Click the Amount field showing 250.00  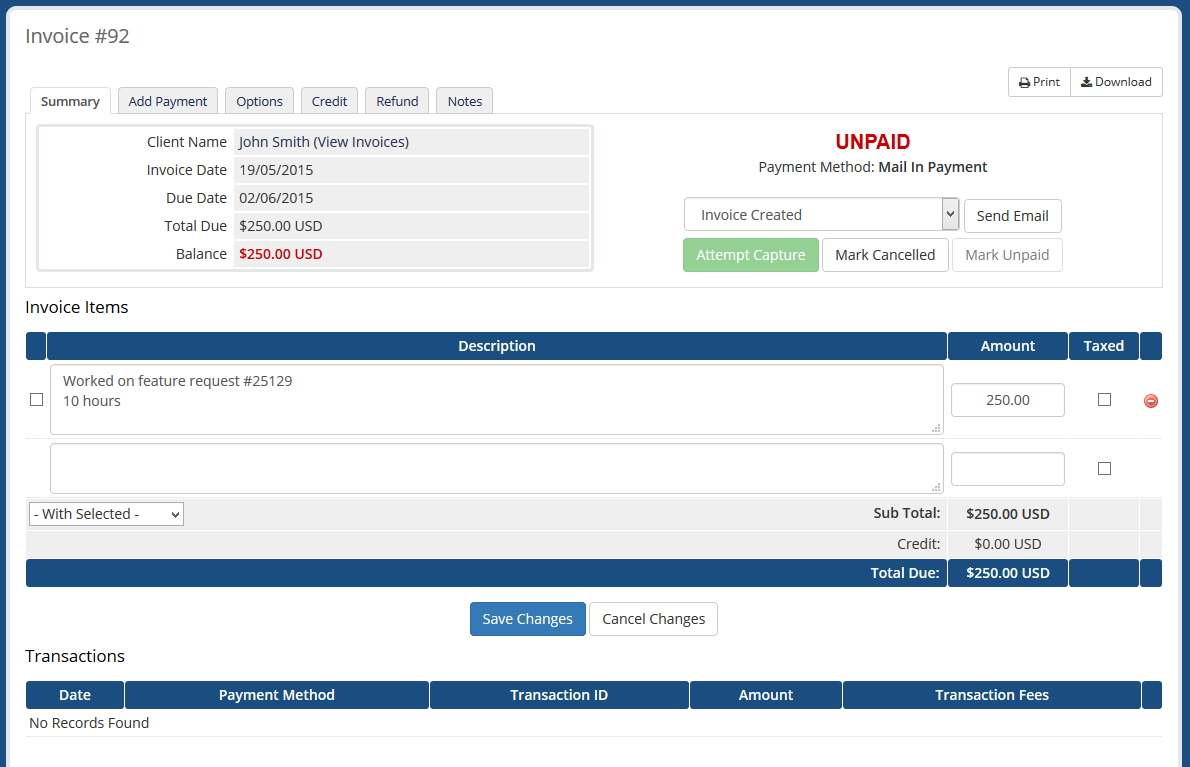1007,399
